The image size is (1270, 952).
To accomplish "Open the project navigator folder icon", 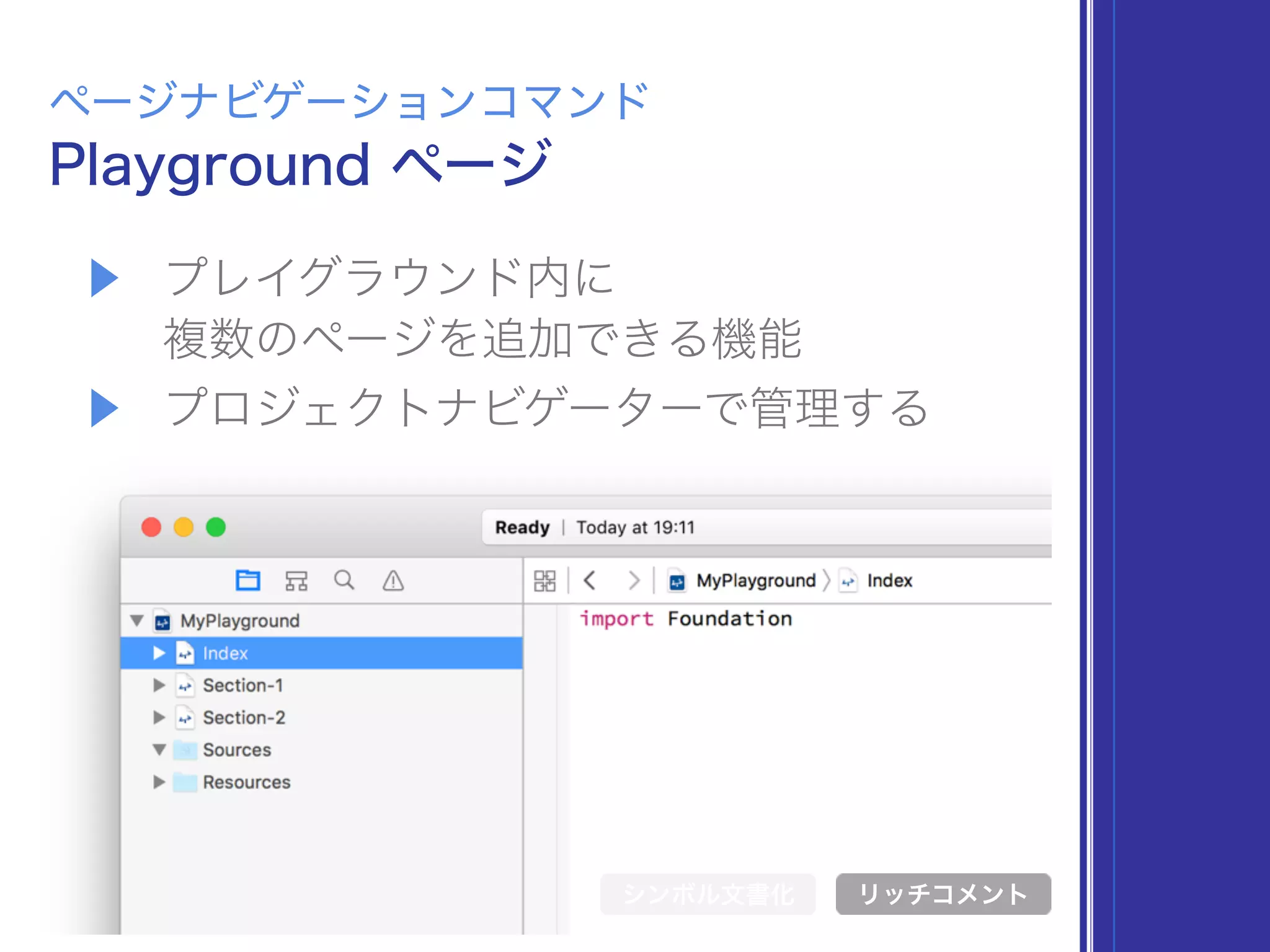I will tap(248, 581).
